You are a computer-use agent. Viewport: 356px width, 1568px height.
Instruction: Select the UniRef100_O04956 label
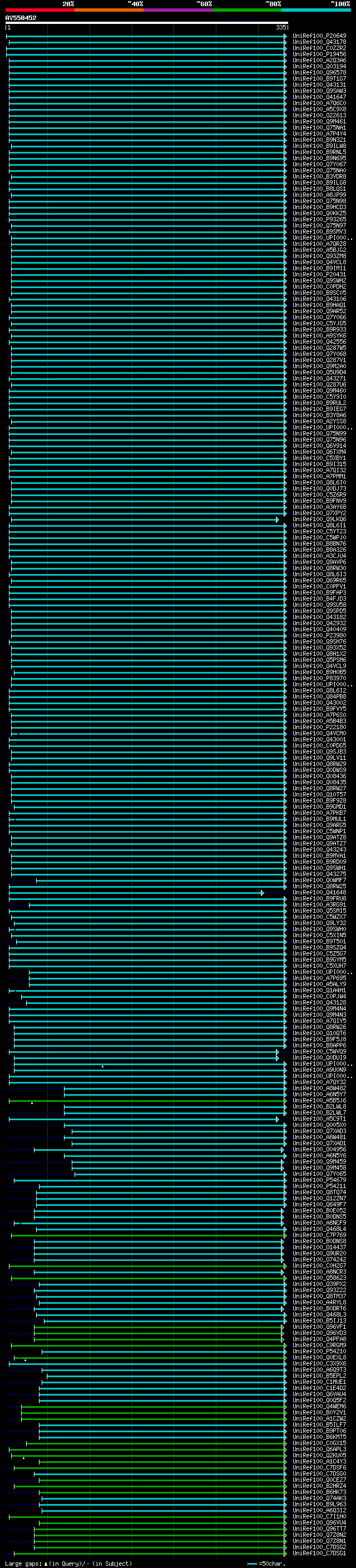[x=319, y=1149]
